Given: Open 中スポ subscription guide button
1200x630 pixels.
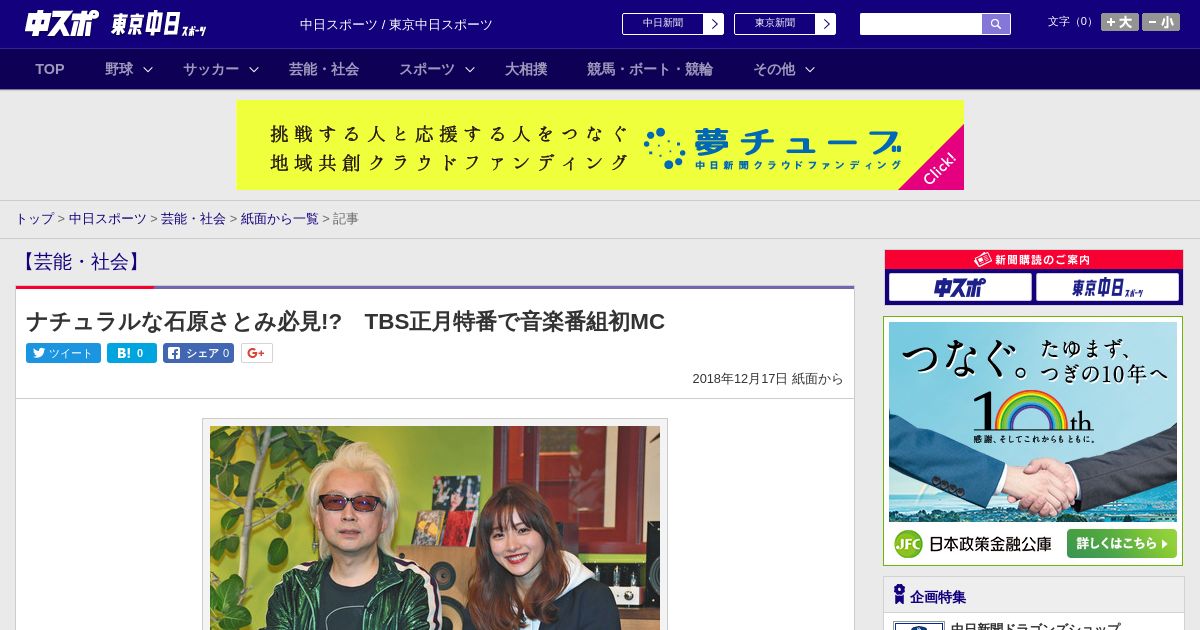Looking at the screenshot, I should [960, 288].
